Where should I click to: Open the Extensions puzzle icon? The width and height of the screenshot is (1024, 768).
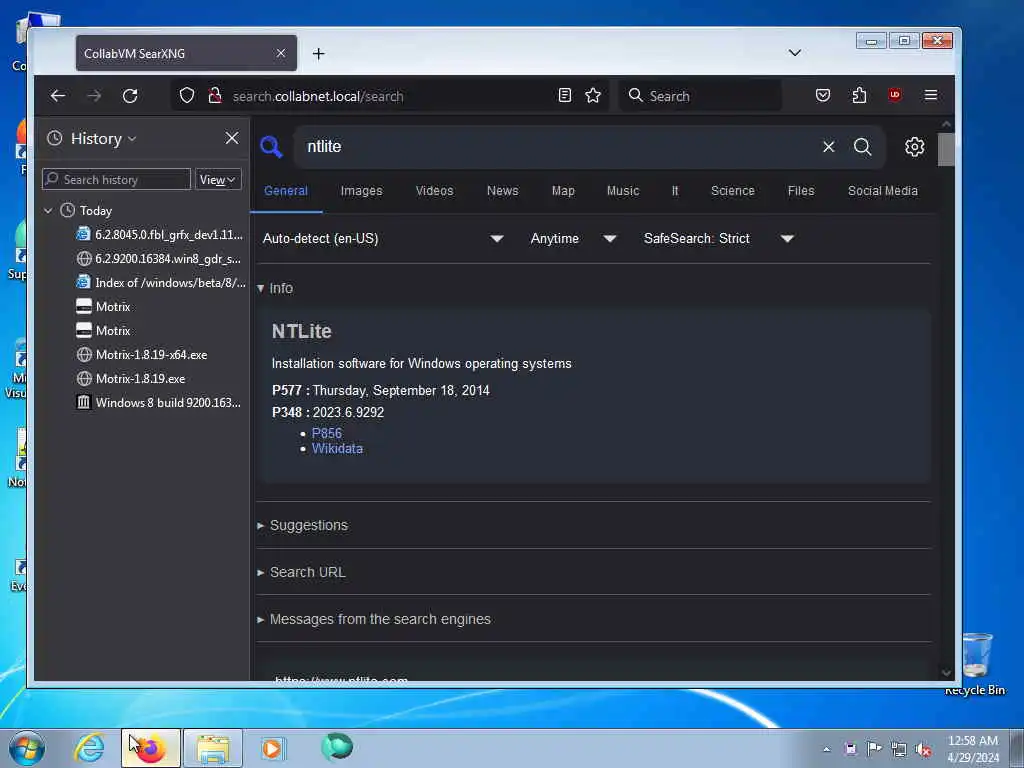tap(859, 95)
